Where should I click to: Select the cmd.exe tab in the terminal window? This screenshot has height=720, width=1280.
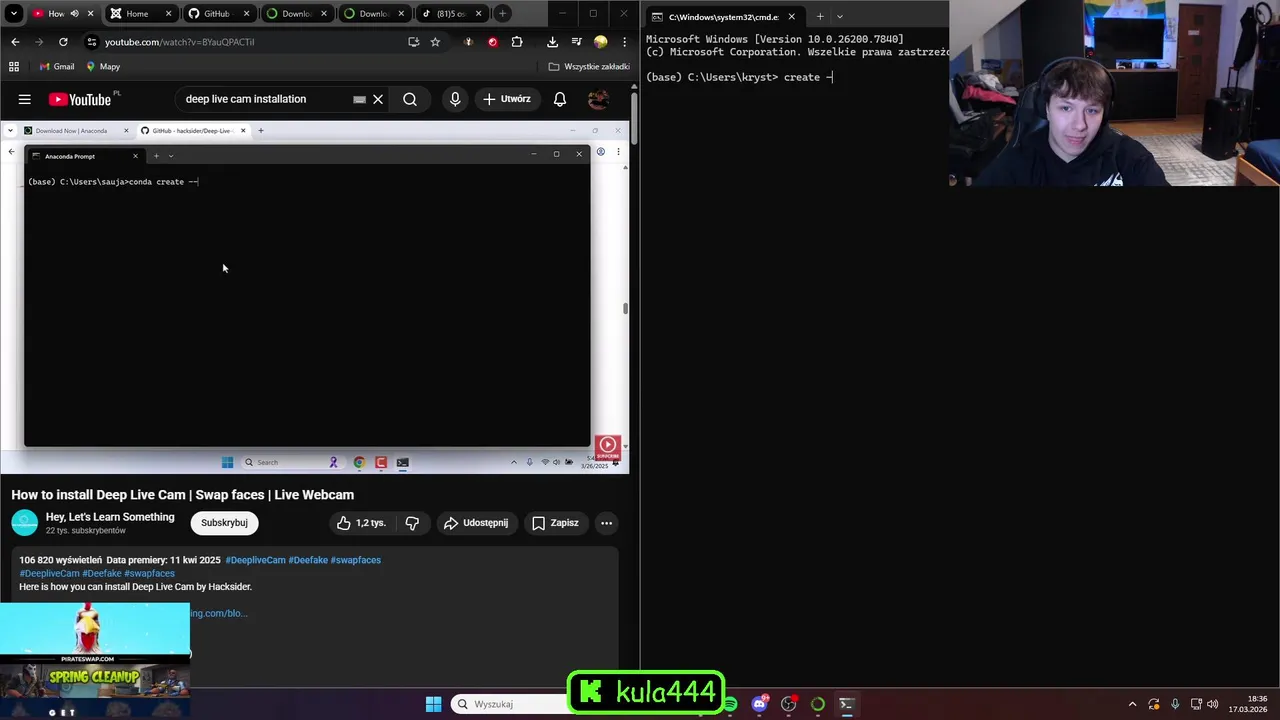(723, 17)
